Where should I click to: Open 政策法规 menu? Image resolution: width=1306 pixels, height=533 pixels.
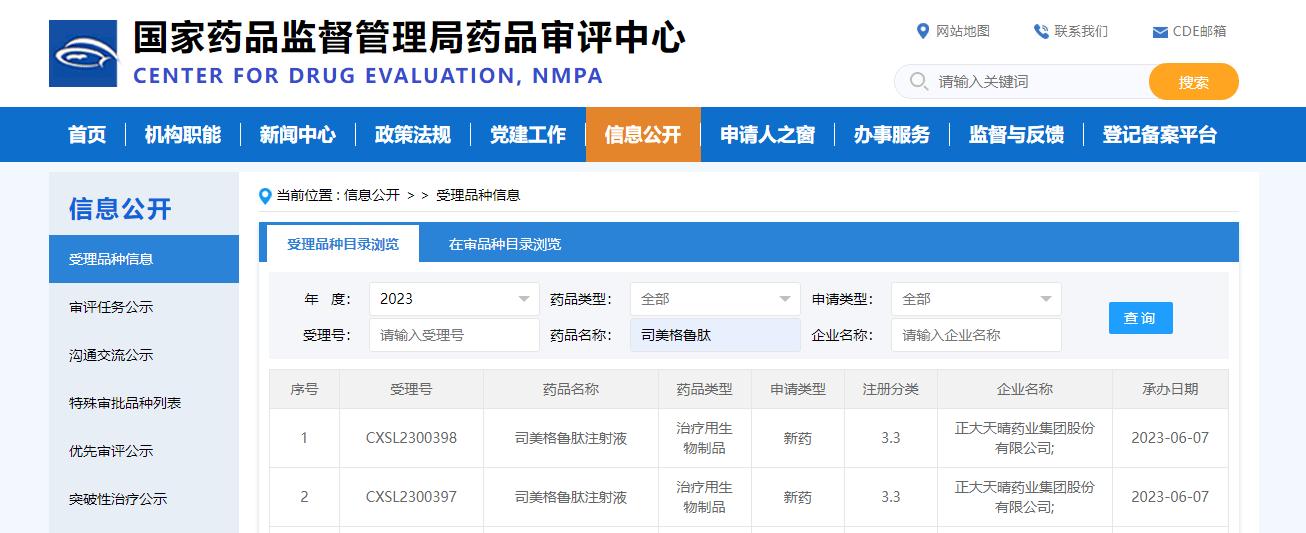(x=413, y=135)
